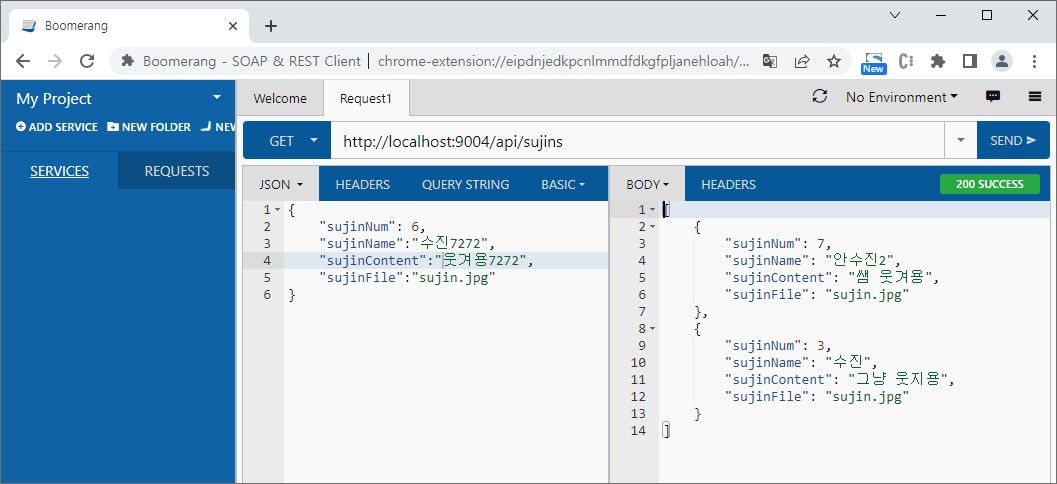Bookmark this page with the star icon
Image resolution: width=1057 pixels, height=484 pixels.
click(x=834, y=61)
